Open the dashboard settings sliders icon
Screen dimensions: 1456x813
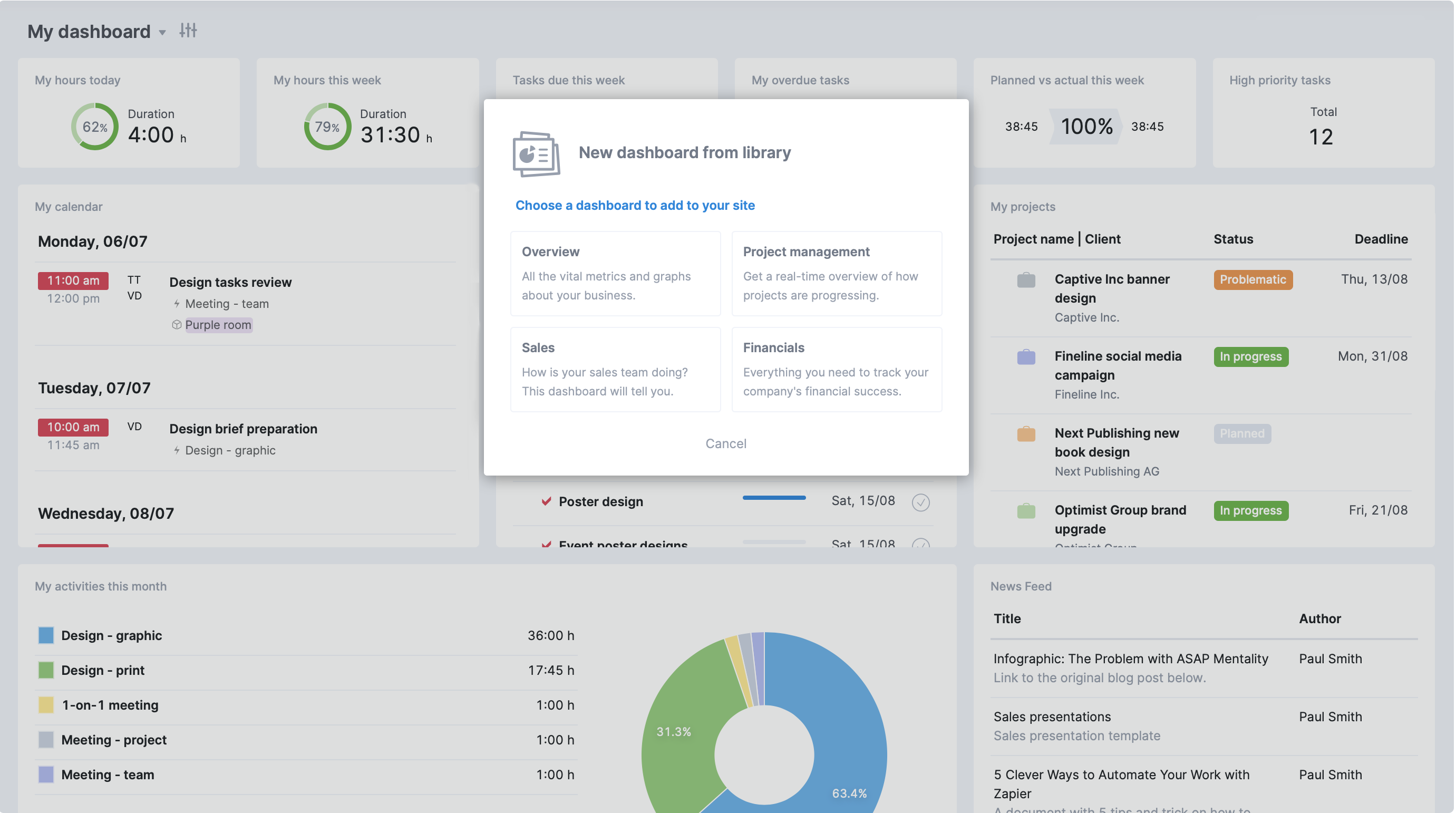pyautogui.click(x=188, y=31)
